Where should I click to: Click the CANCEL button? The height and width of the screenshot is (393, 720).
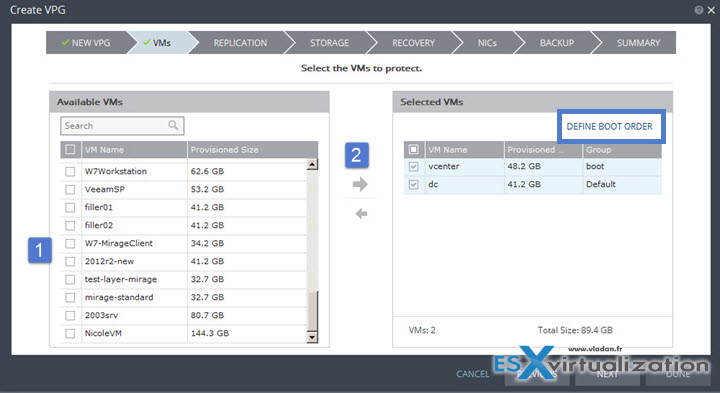[473, 374]
